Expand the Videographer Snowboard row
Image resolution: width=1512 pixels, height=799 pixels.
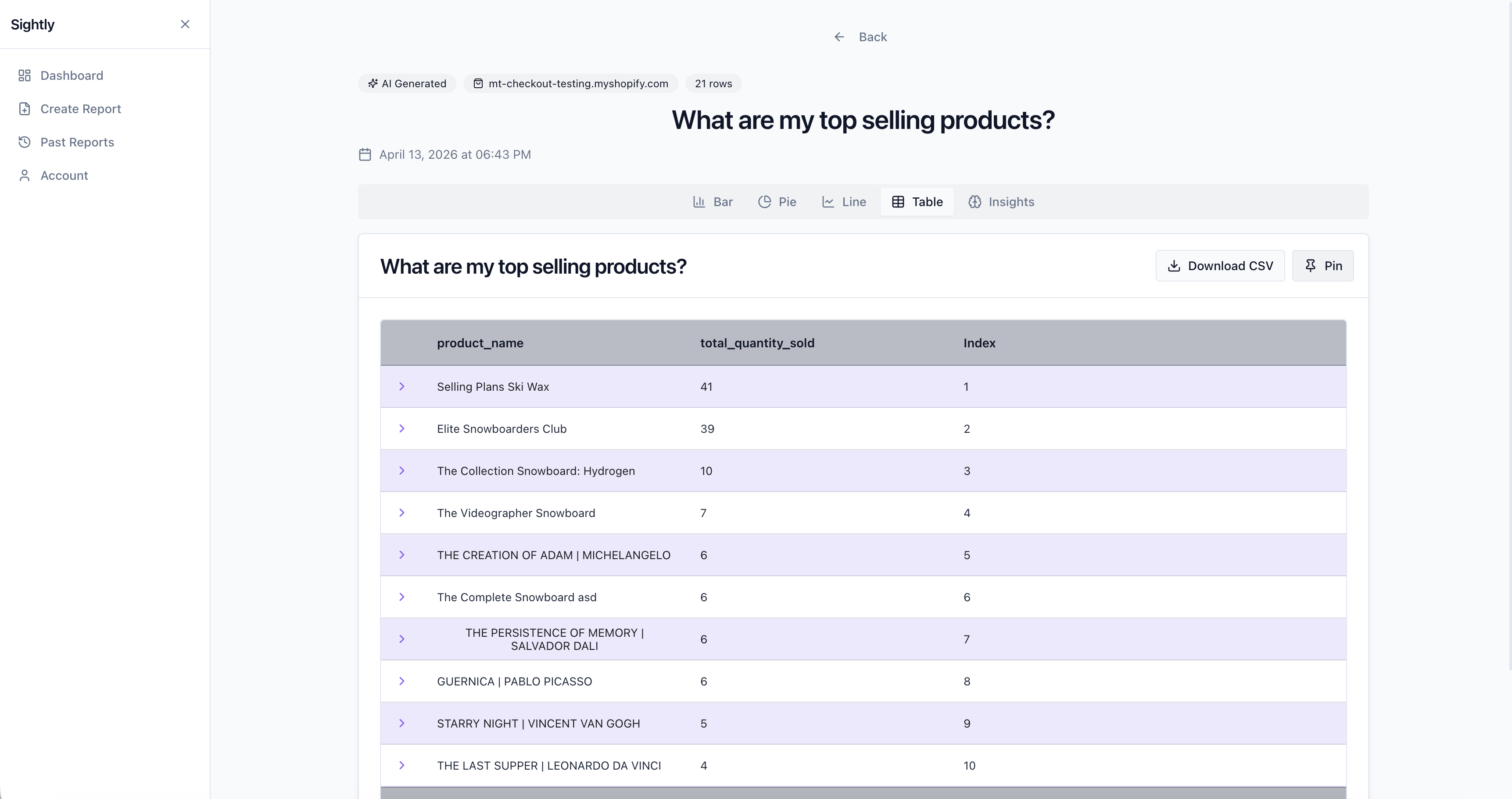point(402,513)
